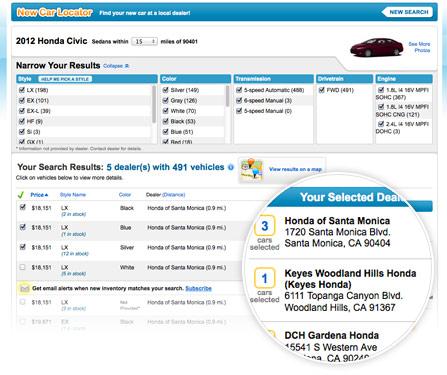
Task: Click the Style list scrollbar
Action: [154, 104]
